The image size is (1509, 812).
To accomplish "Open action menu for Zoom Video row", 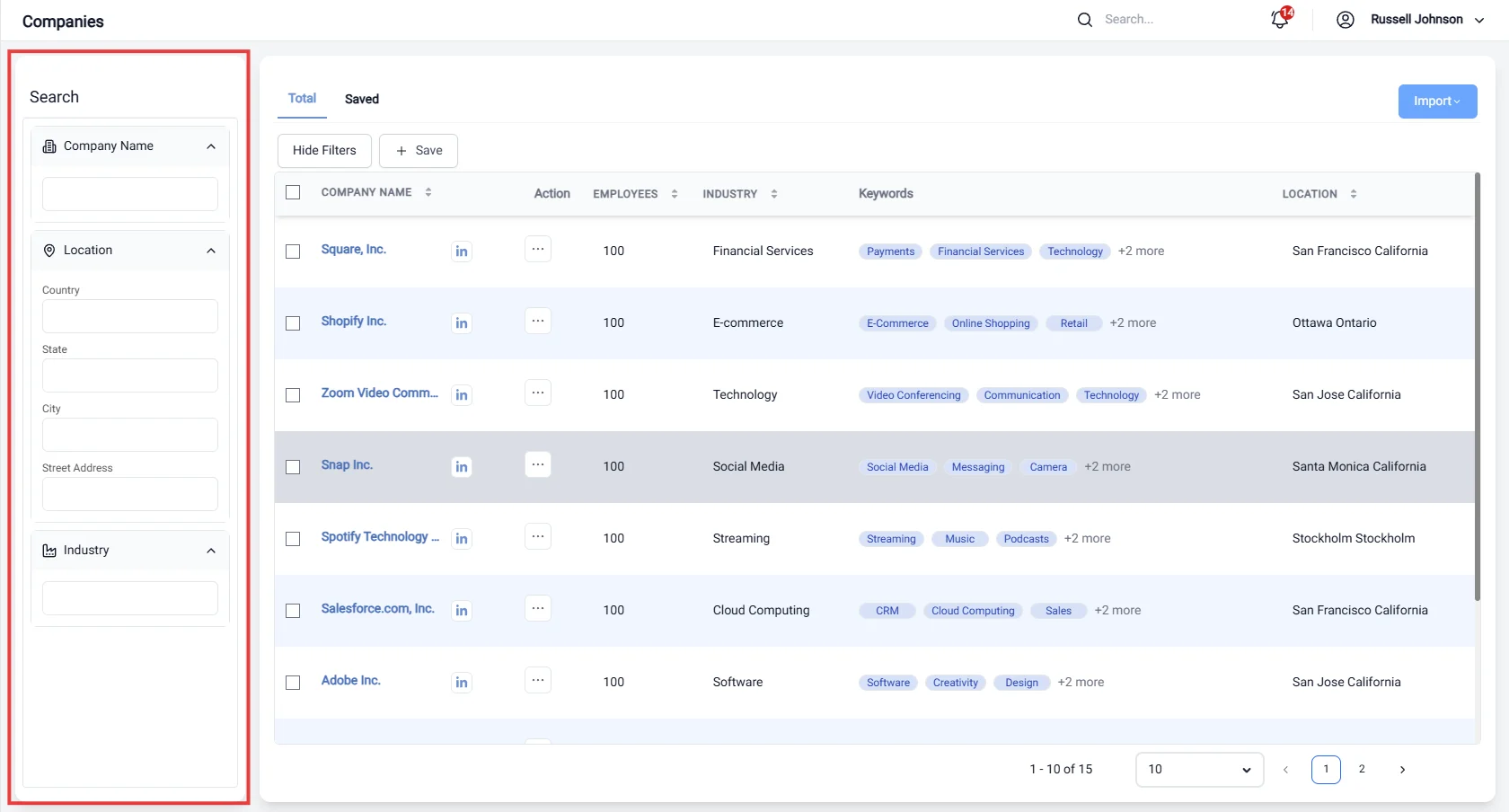I will point(538,393).
